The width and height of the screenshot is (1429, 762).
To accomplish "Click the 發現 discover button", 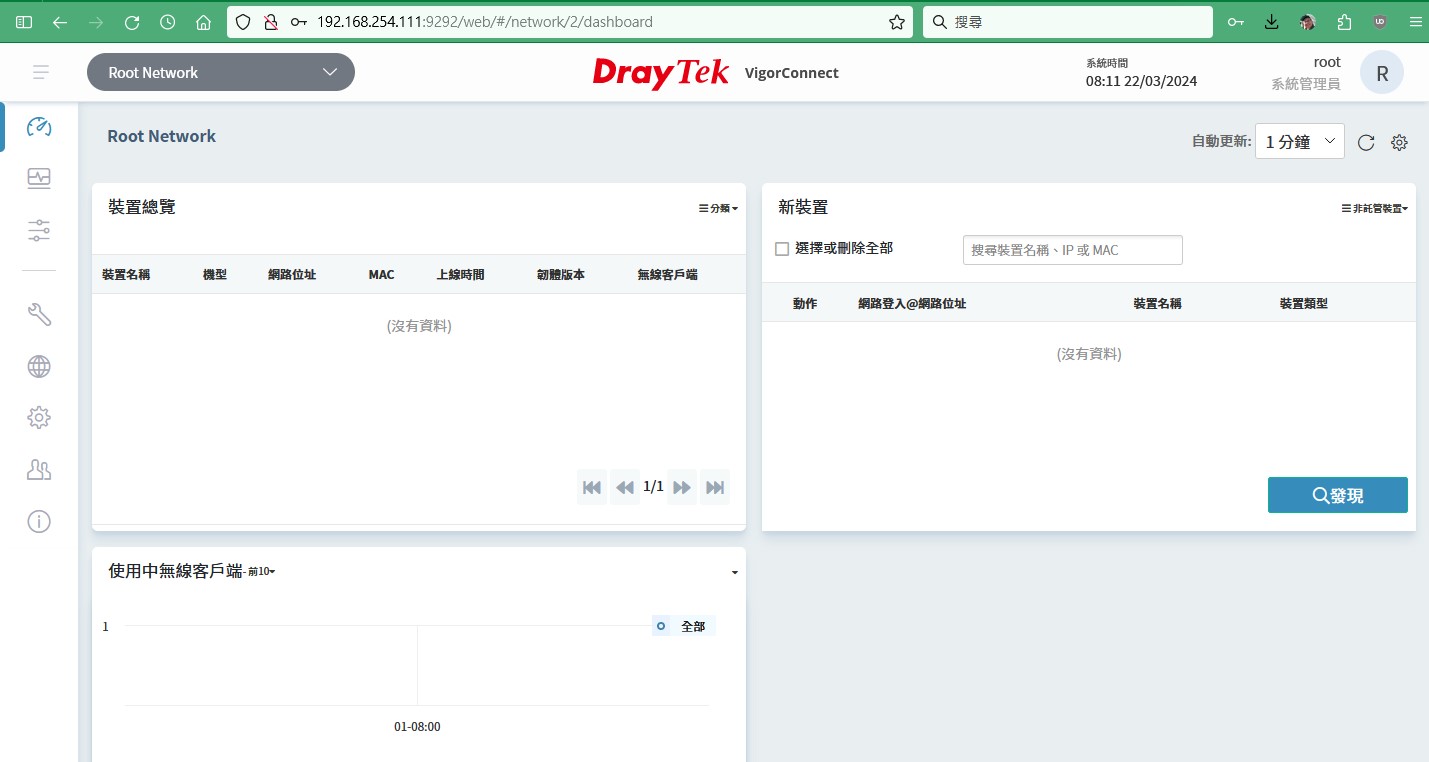I will (x=1337, y=495).
